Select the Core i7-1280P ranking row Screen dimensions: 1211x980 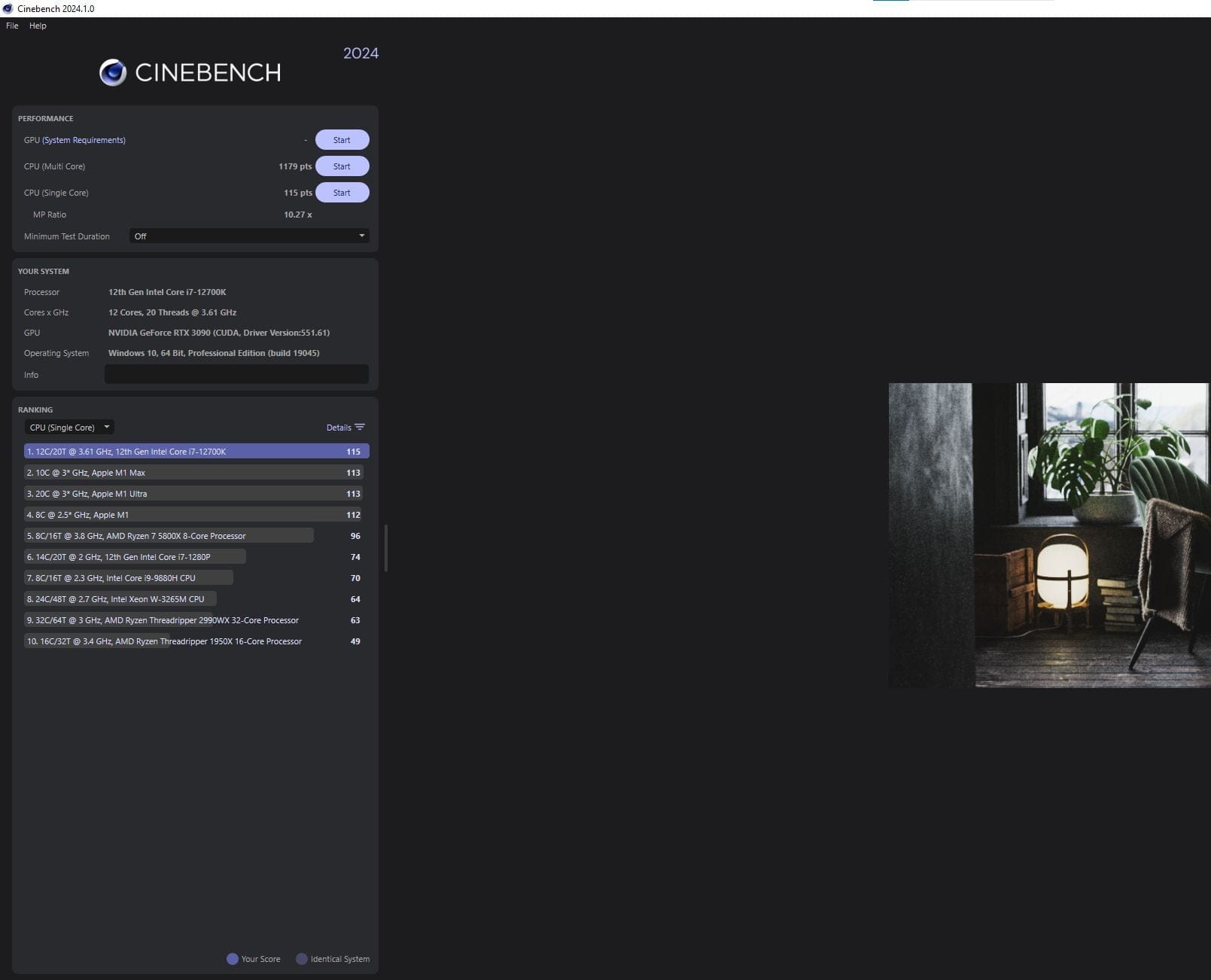pos(196,557)
